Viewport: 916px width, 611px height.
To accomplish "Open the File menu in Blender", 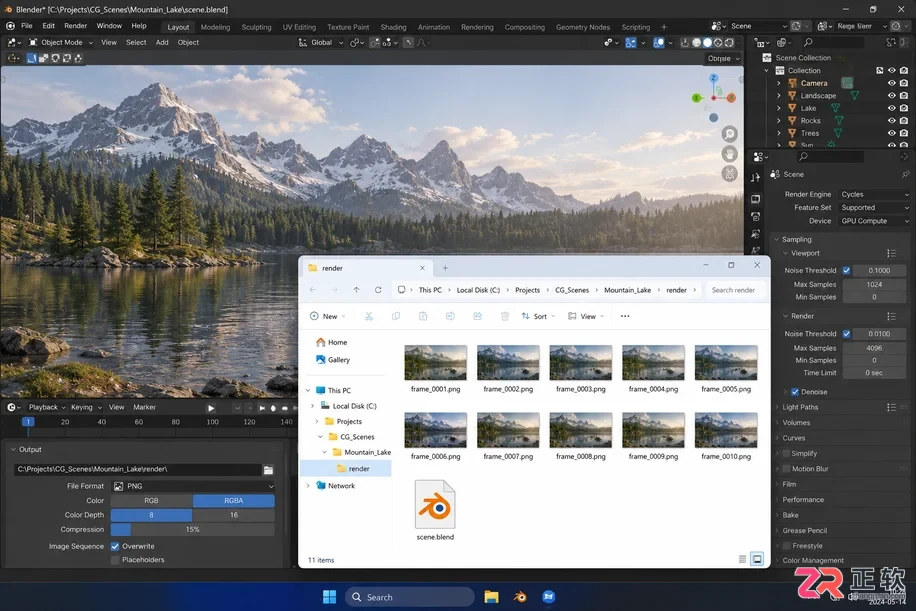I will tap(27, 26).
